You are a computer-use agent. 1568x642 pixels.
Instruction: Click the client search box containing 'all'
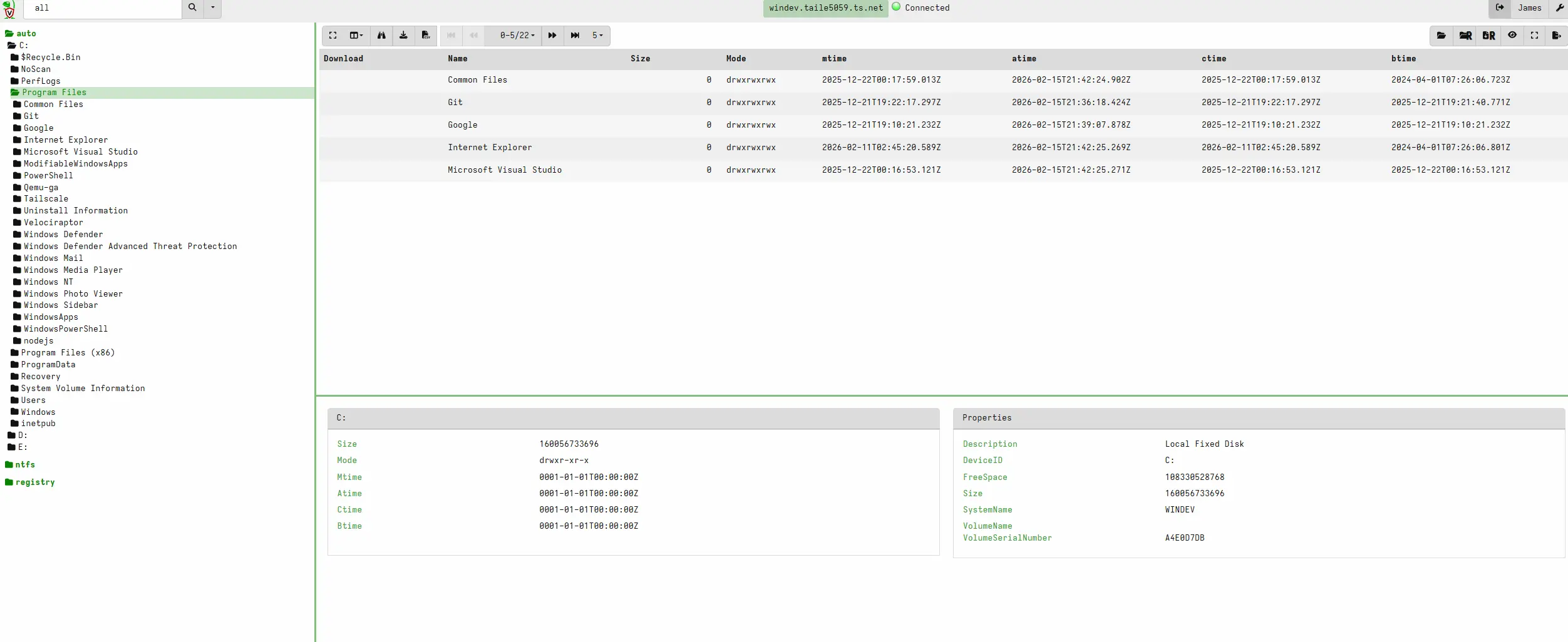coord(103,8)
